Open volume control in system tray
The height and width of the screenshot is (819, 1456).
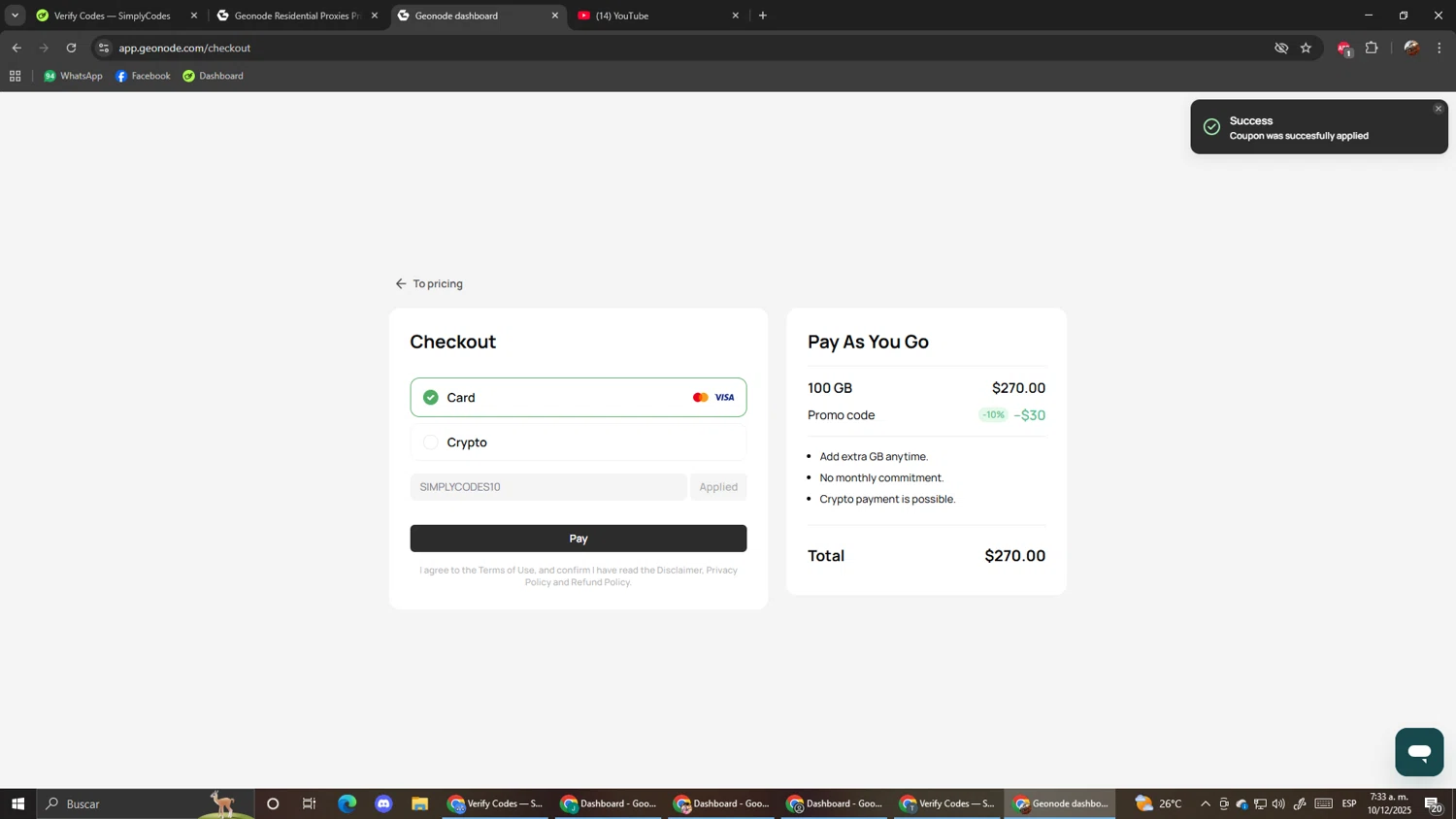click(1278, 803)
